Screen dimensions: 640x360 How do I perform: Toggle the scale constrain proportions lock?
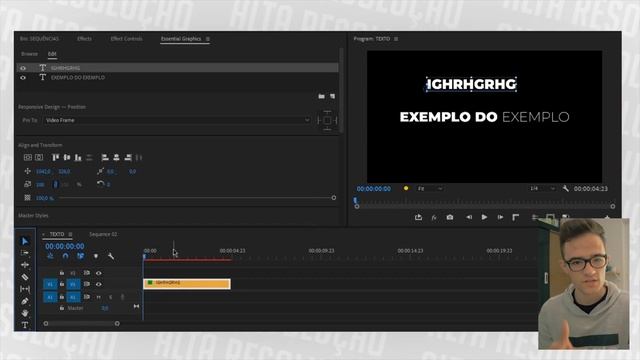click(56, 184)
